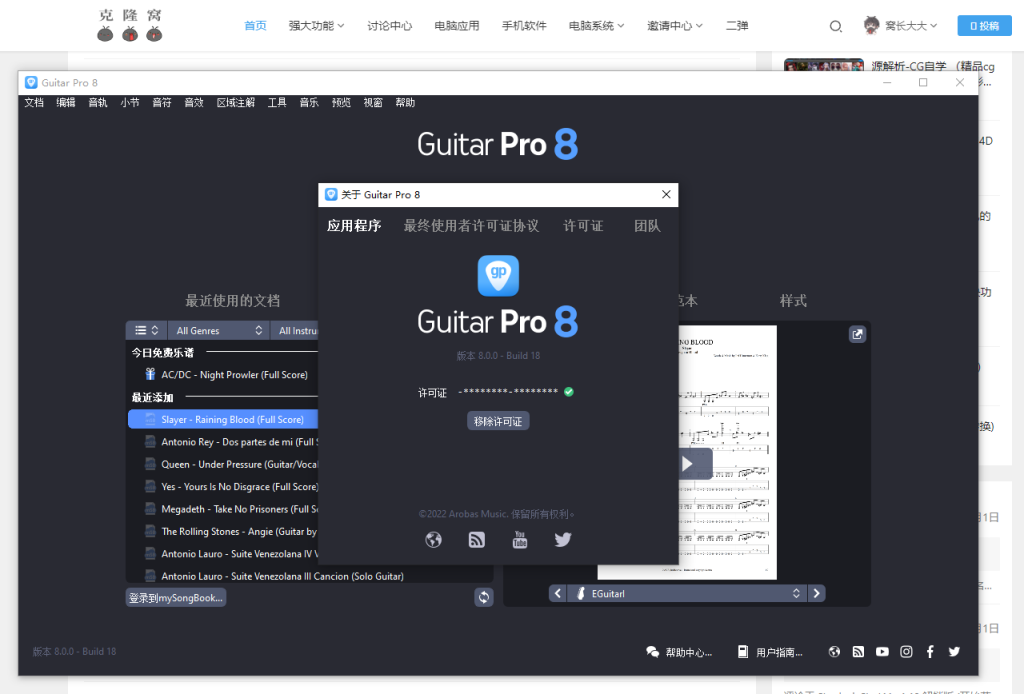The width and height of the screenshot is (1024, 694).
Task: Open the 音轨 menu
Action: point(98,103)
